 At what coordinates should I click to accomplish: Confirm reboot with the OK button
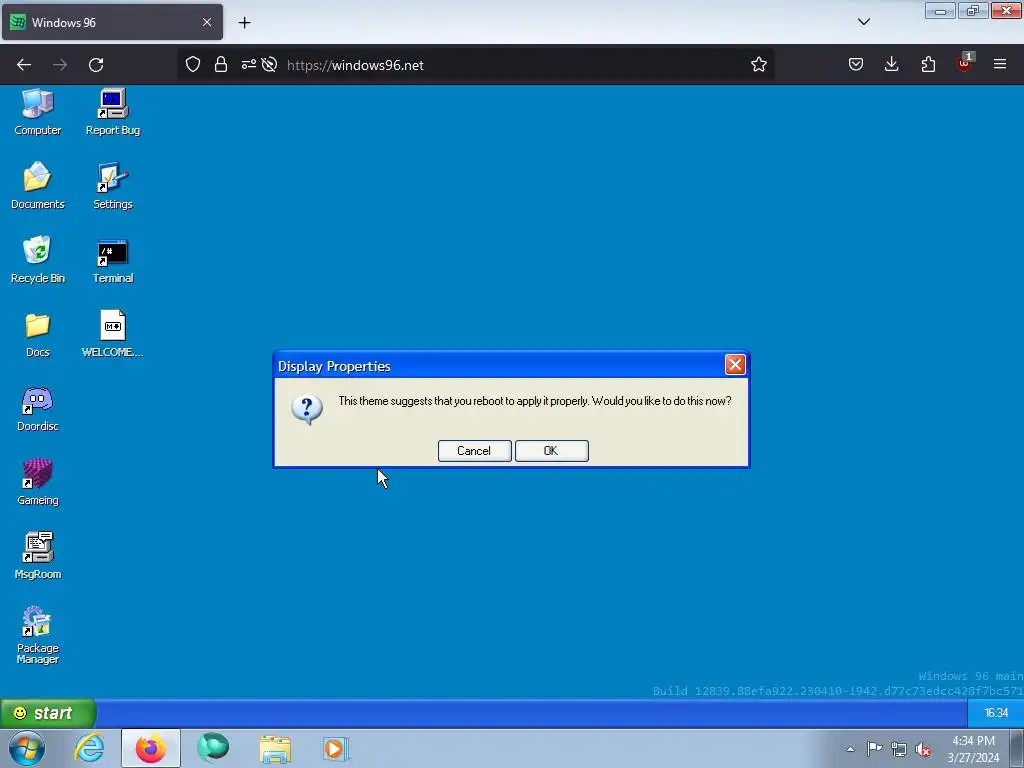pyautogui.click(x=552, y=451)
